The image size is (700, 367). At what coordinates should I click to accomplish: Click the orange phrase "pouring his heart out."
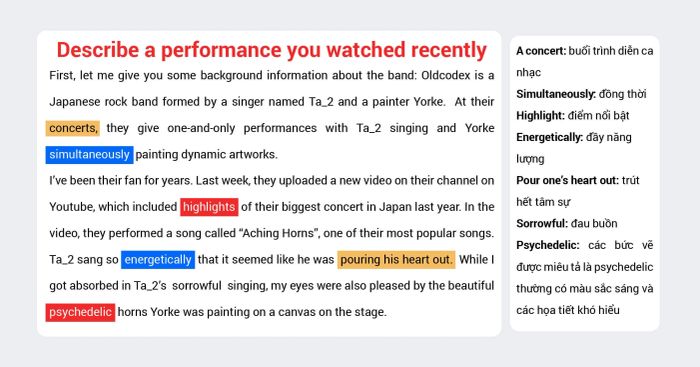tap(396, 259)
